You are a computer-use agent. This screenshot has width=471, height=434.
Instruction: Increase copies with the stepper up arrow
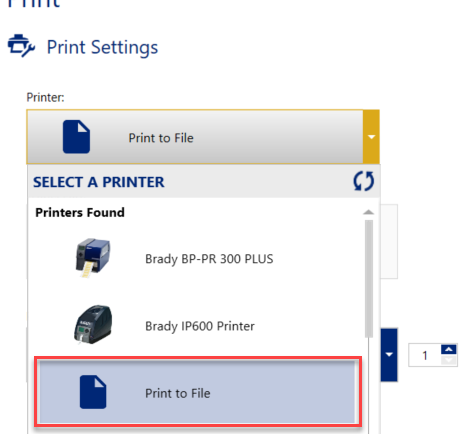[x=449, y=349]
